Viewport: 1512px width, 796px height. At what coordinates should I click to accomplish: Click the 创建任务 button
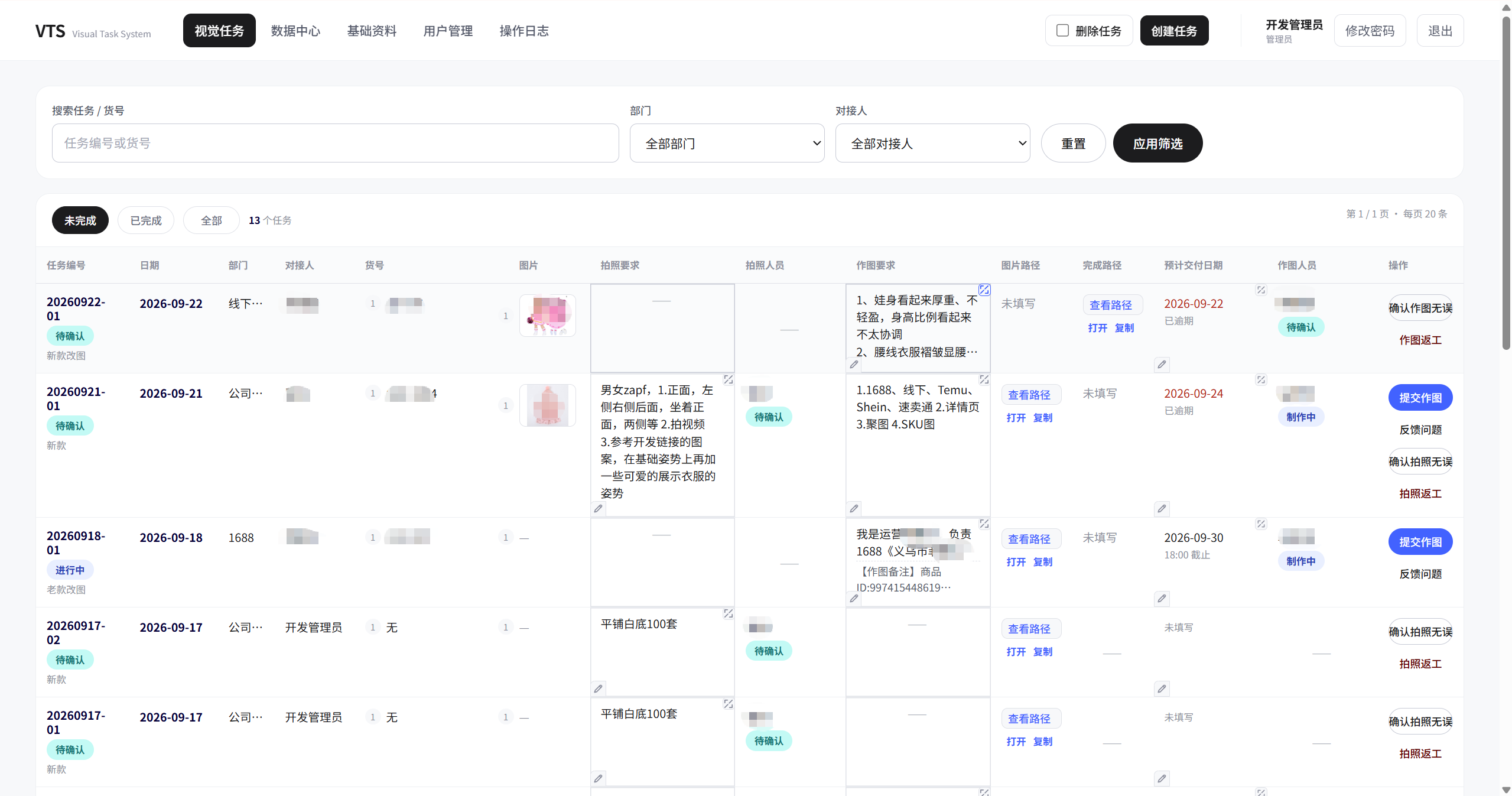coord(1174,31)
